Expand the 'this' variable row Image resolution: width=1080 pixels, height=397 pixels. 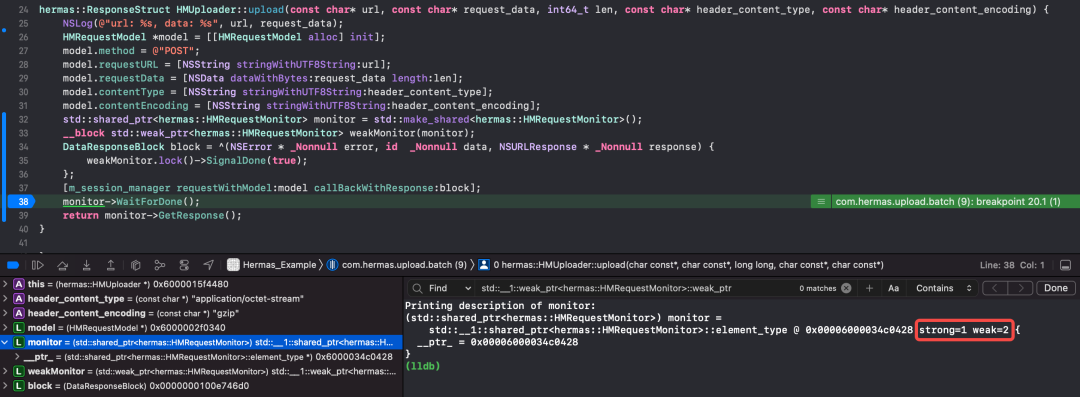(x=6, y=283)
